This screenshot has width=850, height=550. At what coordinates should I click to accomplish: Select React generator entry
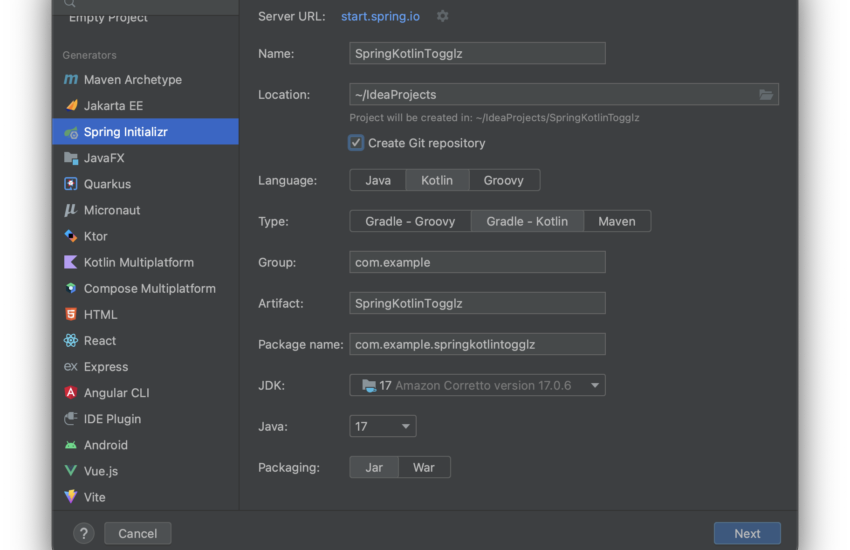click(145, 340)
